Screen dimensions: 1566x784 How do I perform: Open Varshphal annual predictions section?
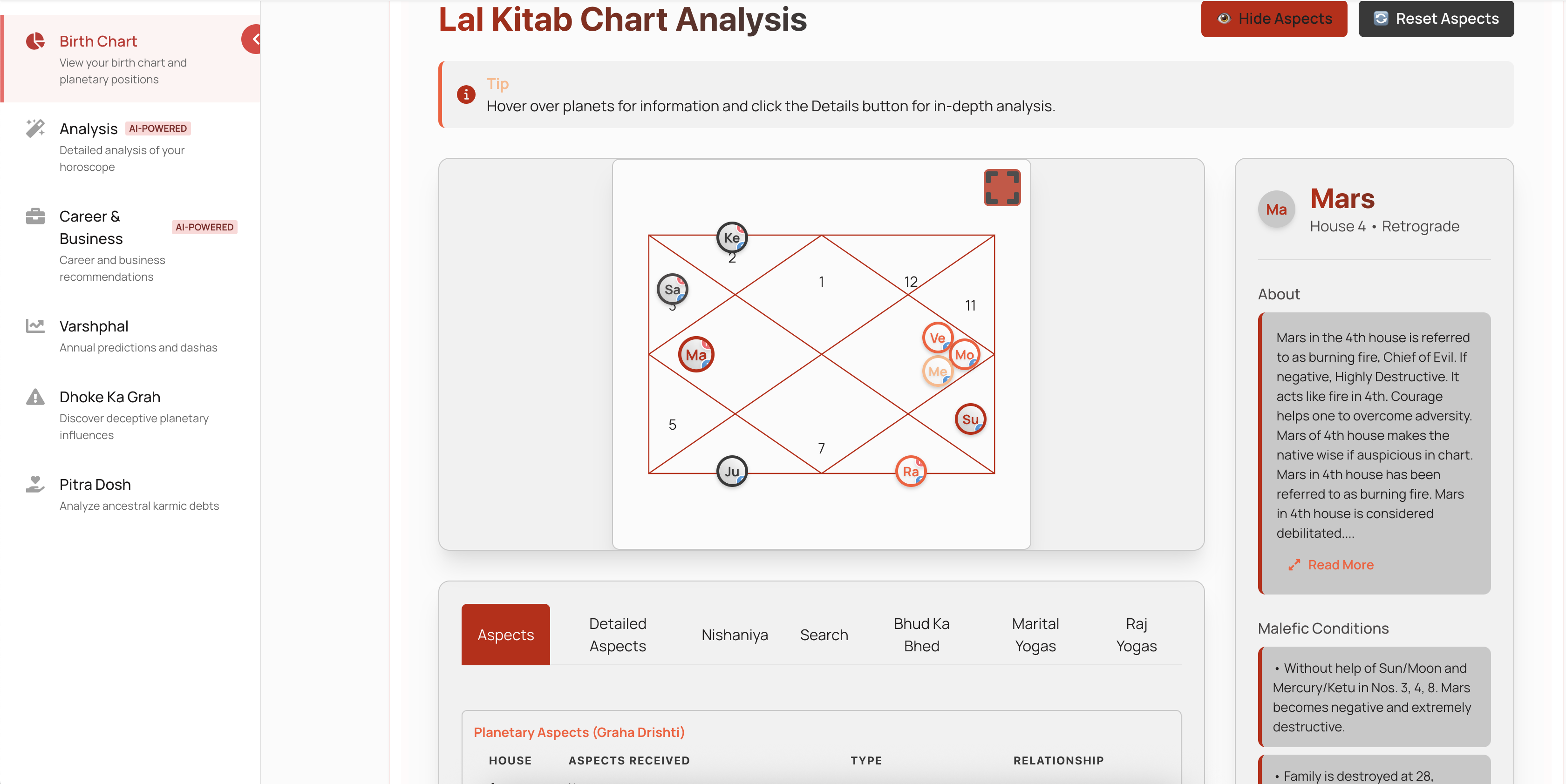click(94, 326)
